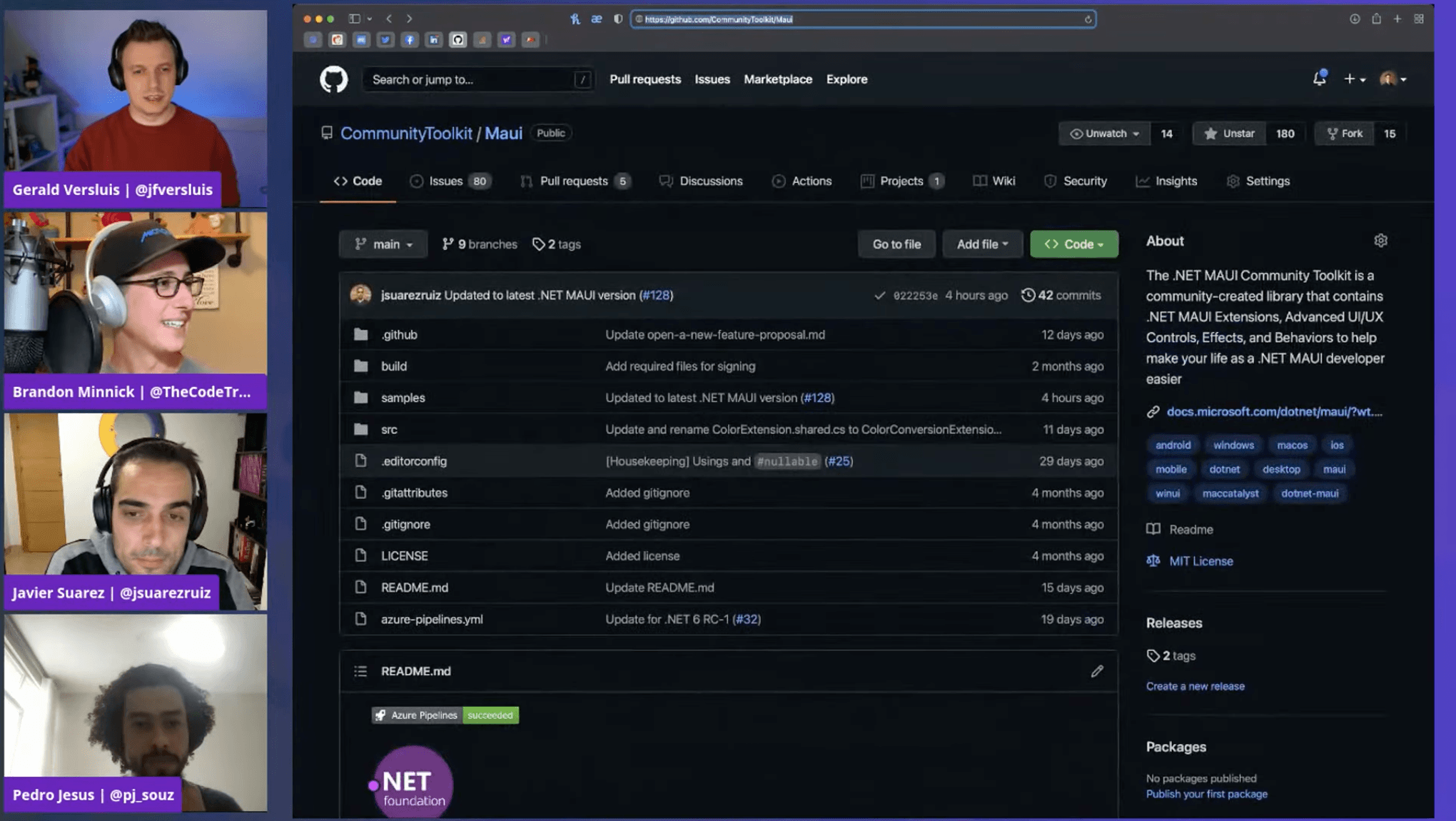1456x821 pixels.
Task: Click Explore in the top navigation
Action: click(x=846, y=79)
